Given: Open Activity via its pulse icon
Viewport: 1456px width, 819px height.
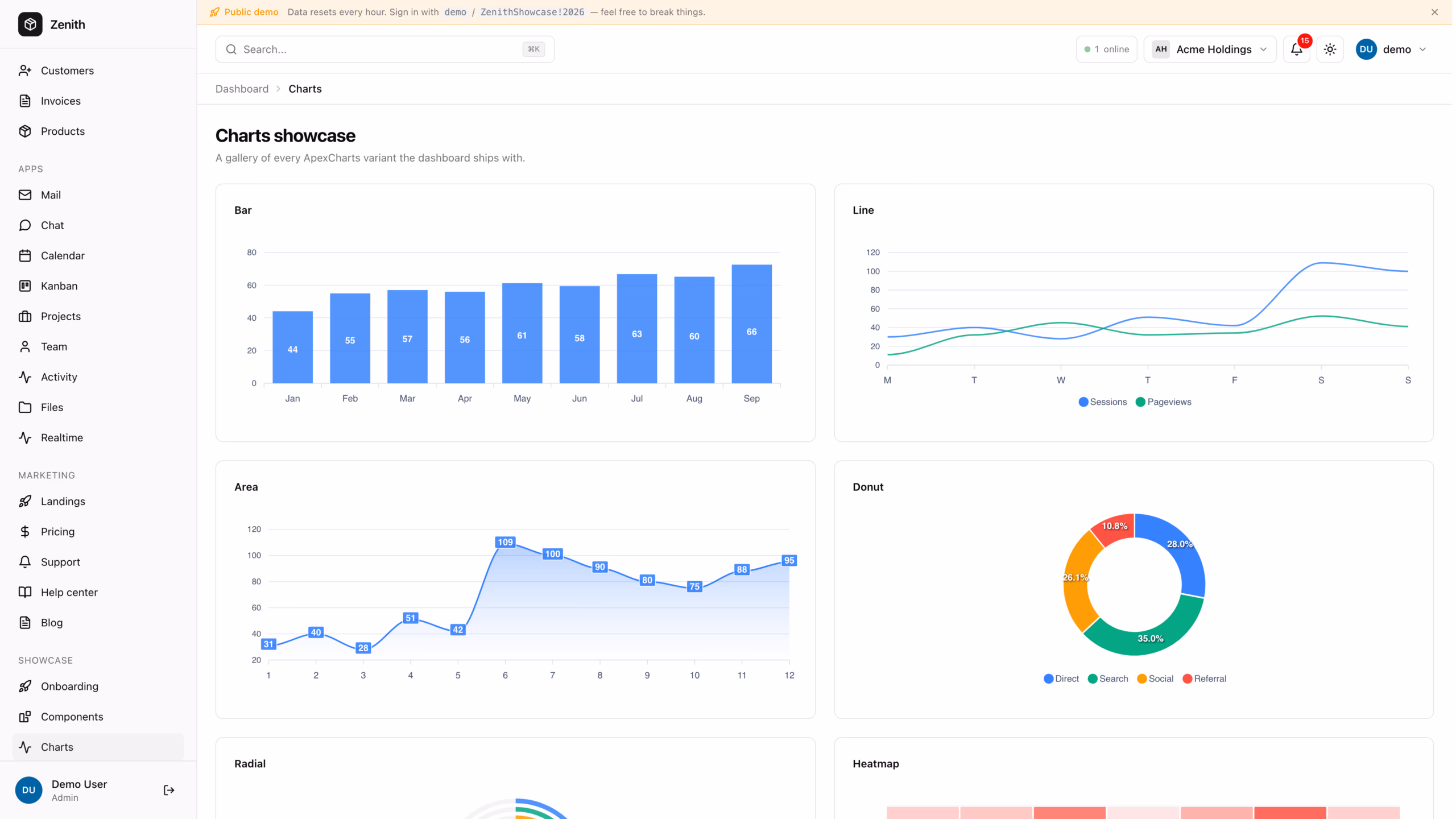Looking at the screenshot, I should [25, 377].
